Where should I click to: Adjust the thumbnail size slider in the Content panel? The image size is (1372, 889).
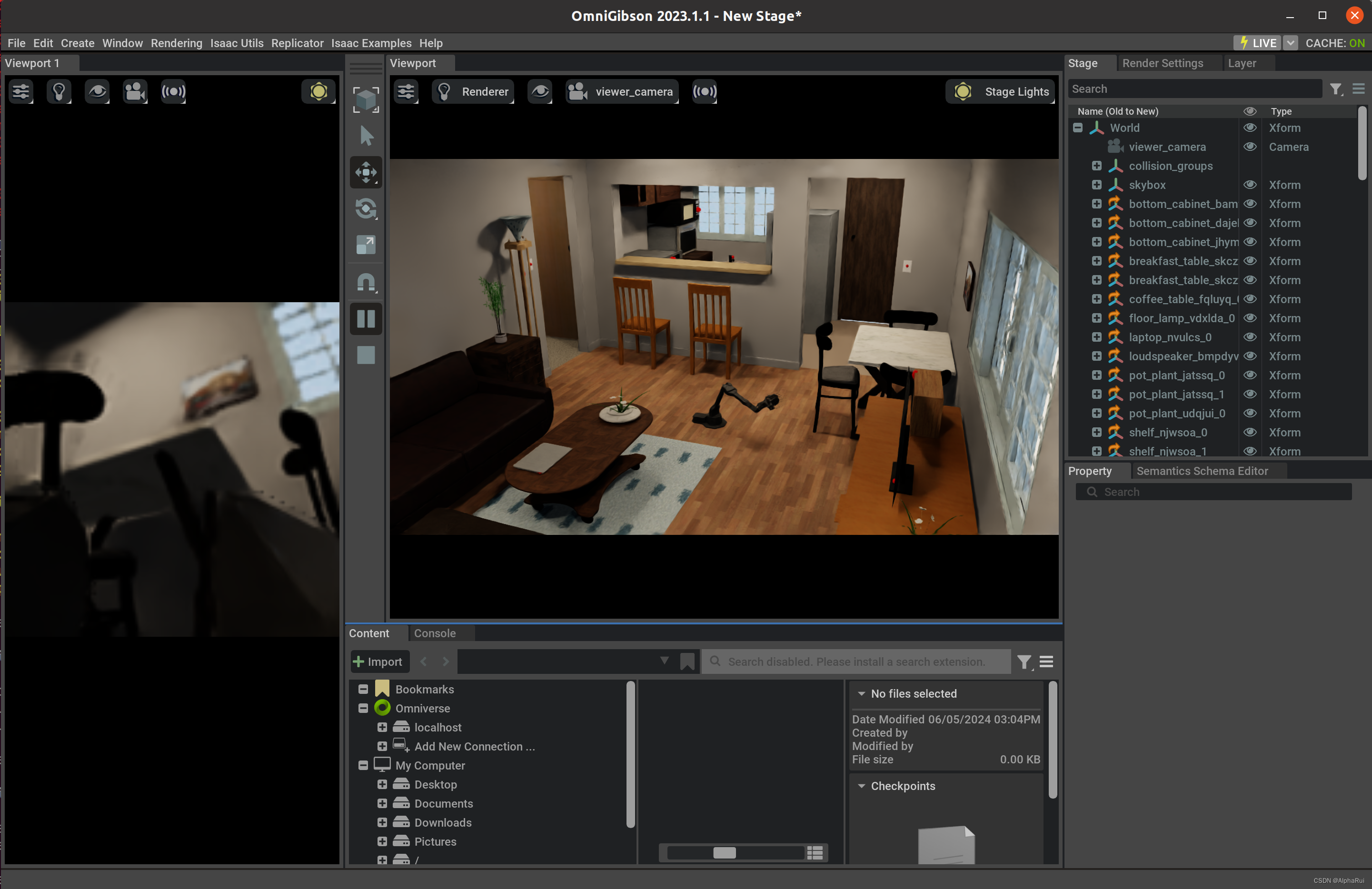point(724,853)
